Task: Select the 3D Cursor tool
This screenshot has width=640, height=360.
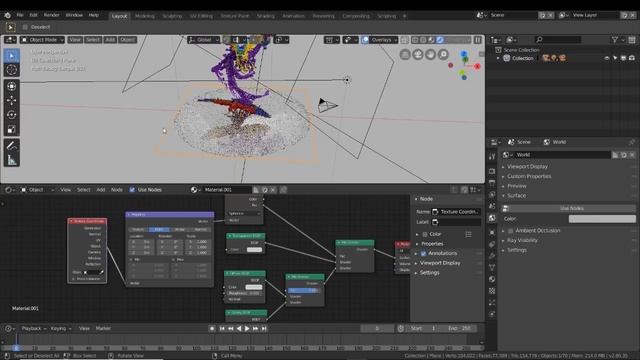Action: 11,70
